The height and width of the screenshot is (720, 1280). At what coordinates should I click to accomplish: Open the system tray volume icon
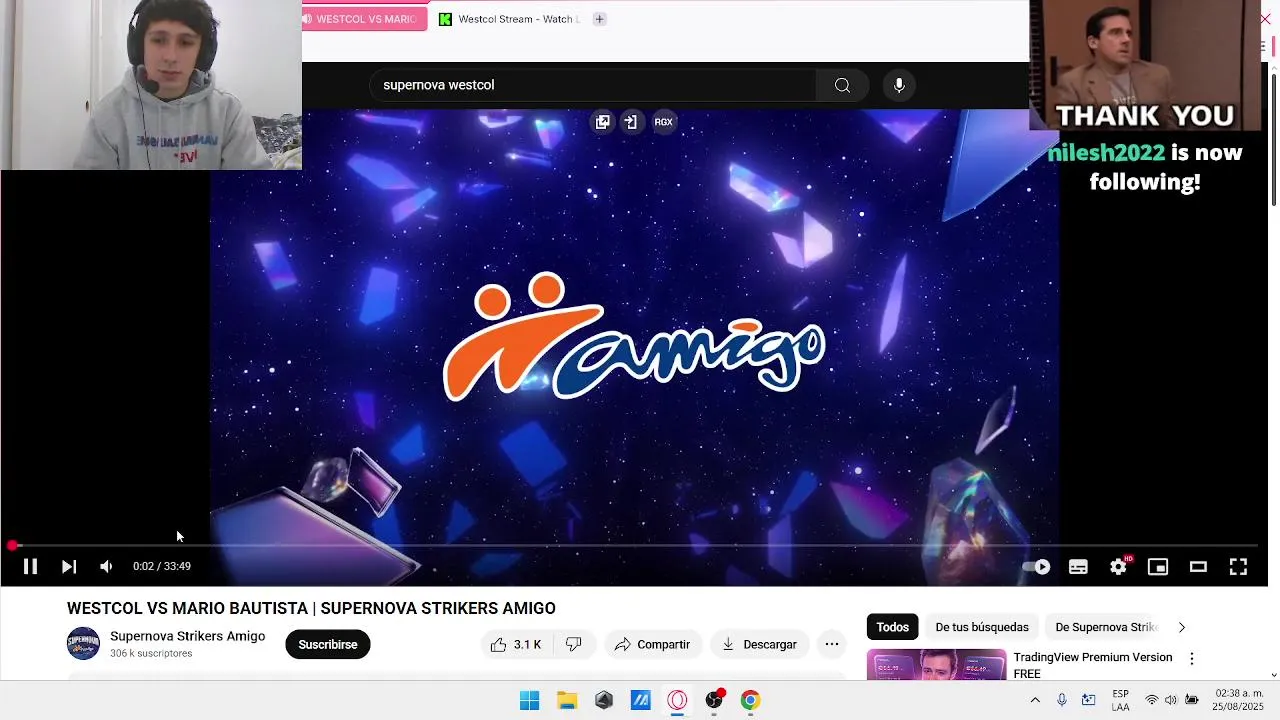point(1171,700)
